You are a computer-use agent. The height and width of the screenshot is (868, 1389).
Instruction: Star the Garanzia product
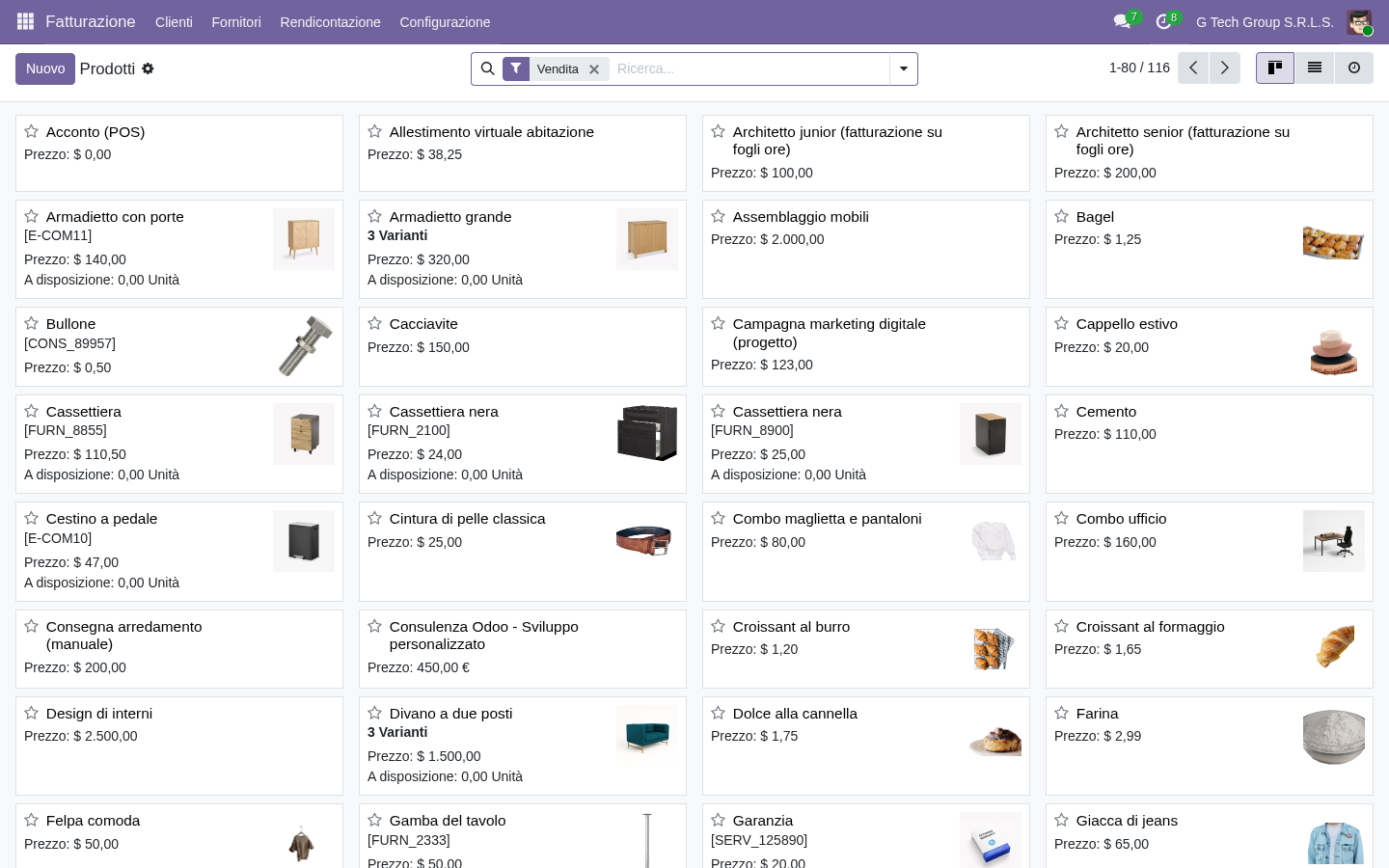pos(719,820)
